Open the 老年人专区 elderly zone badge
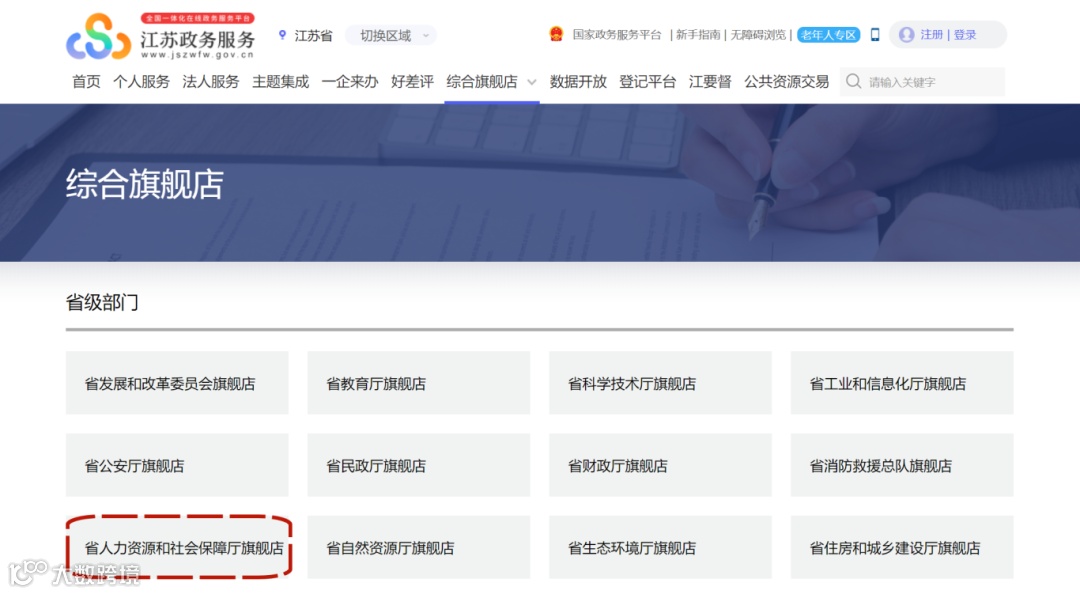This screenshot has width=1080, height=594. click(x=828, y=35)
